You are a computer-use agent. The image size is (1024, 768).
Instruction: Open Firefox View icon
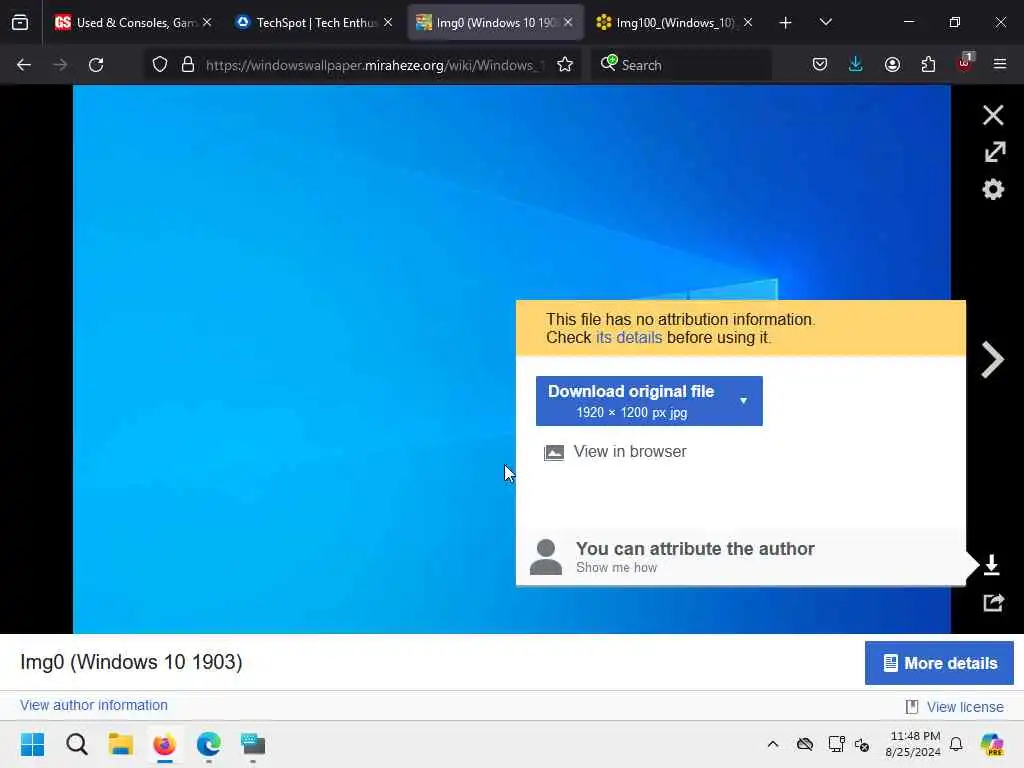coord(20,23)
